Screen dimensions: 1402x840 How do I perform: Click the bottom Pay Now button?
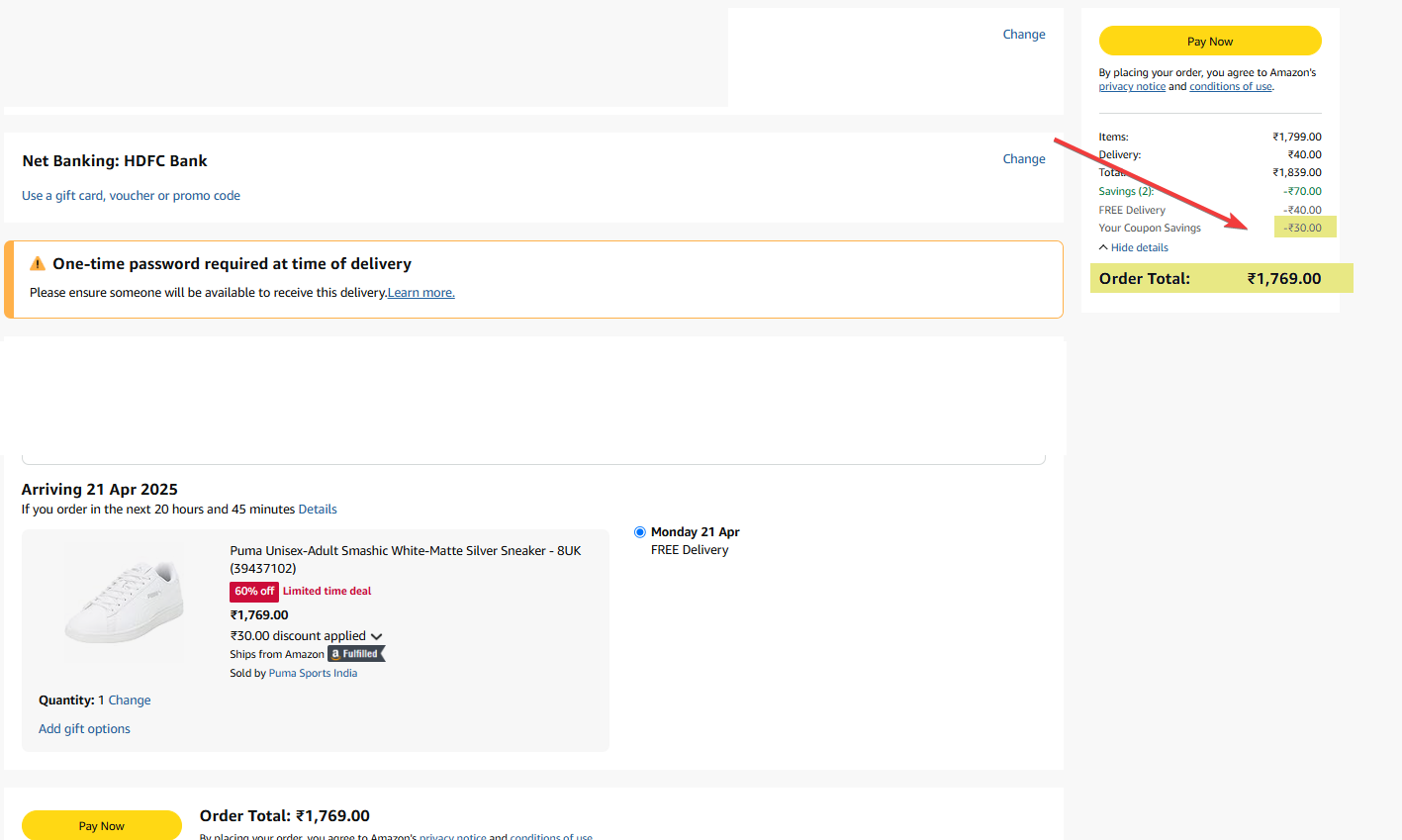point(102,825)
